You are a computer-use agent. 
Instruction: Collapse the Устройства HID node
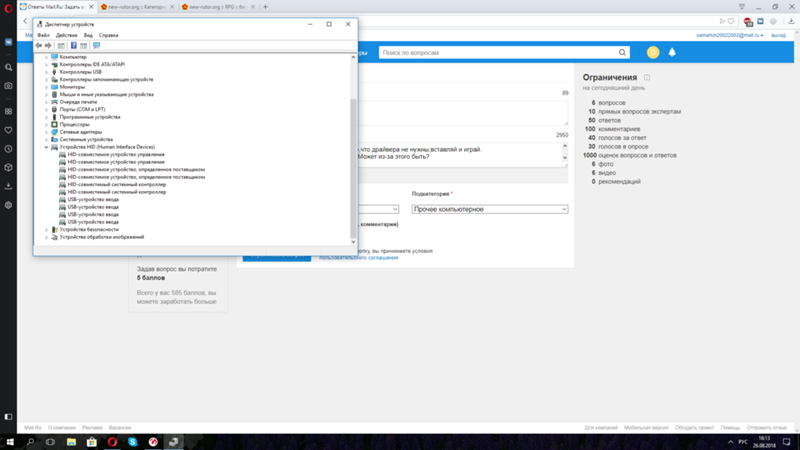point(46,147)
